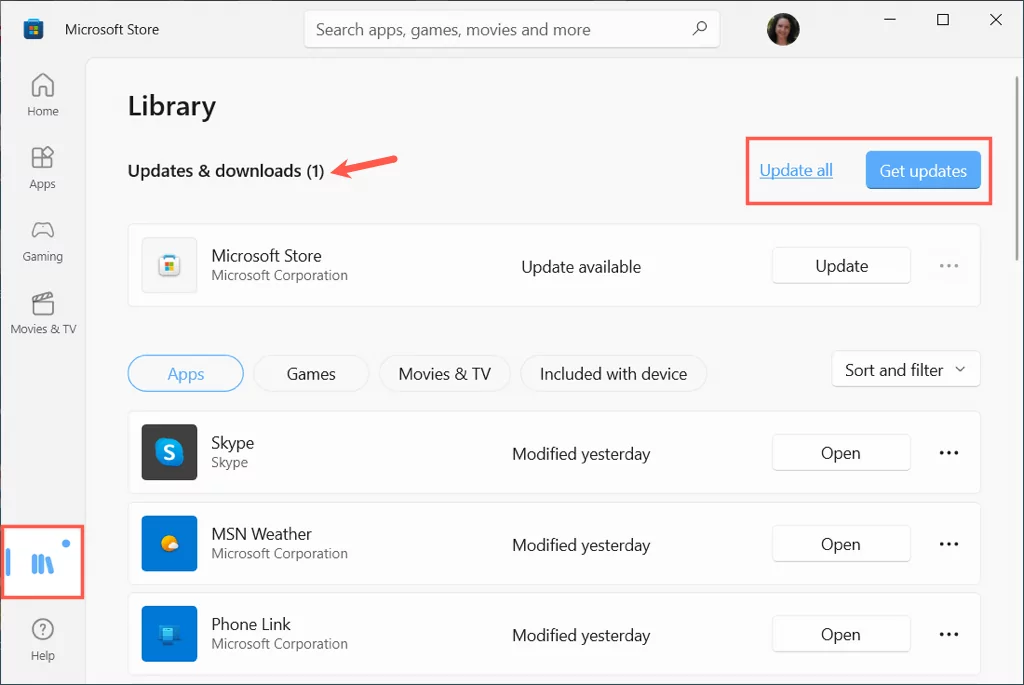The image size is (1024, 685).
Task: Click the Phone Link app icon
Action: [x=169, y=633]
